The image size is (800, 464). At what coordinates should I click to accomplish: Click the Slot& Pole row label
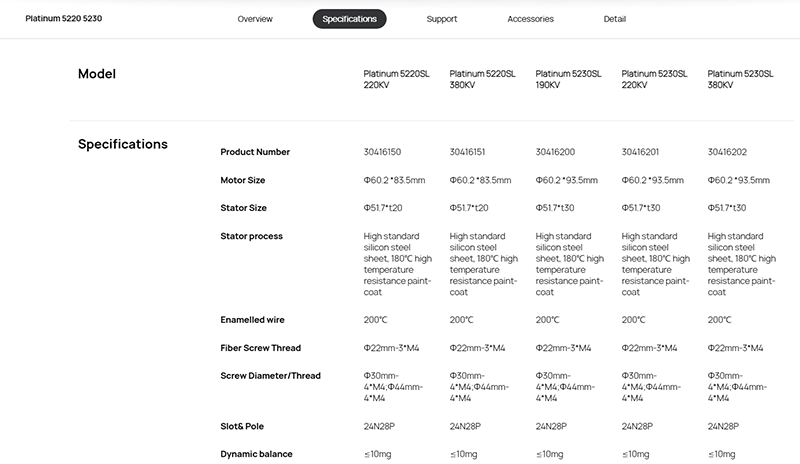tap(242, 426)
